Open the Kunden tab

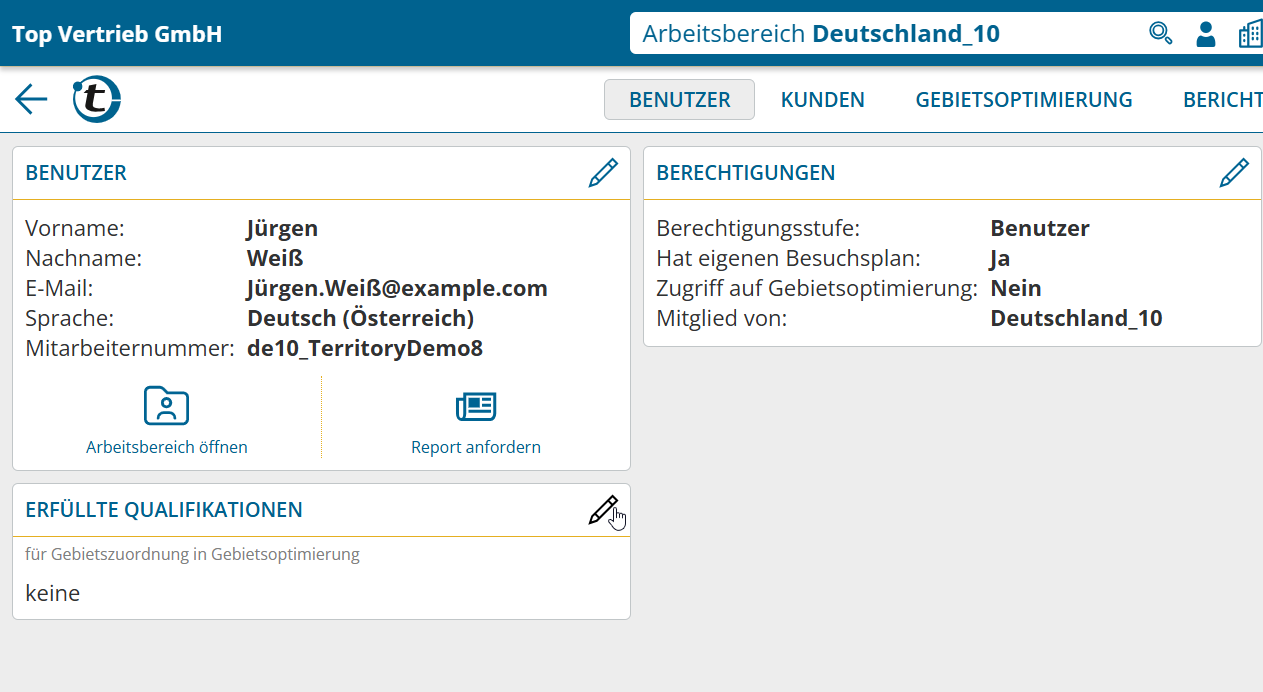coord(822,100)
